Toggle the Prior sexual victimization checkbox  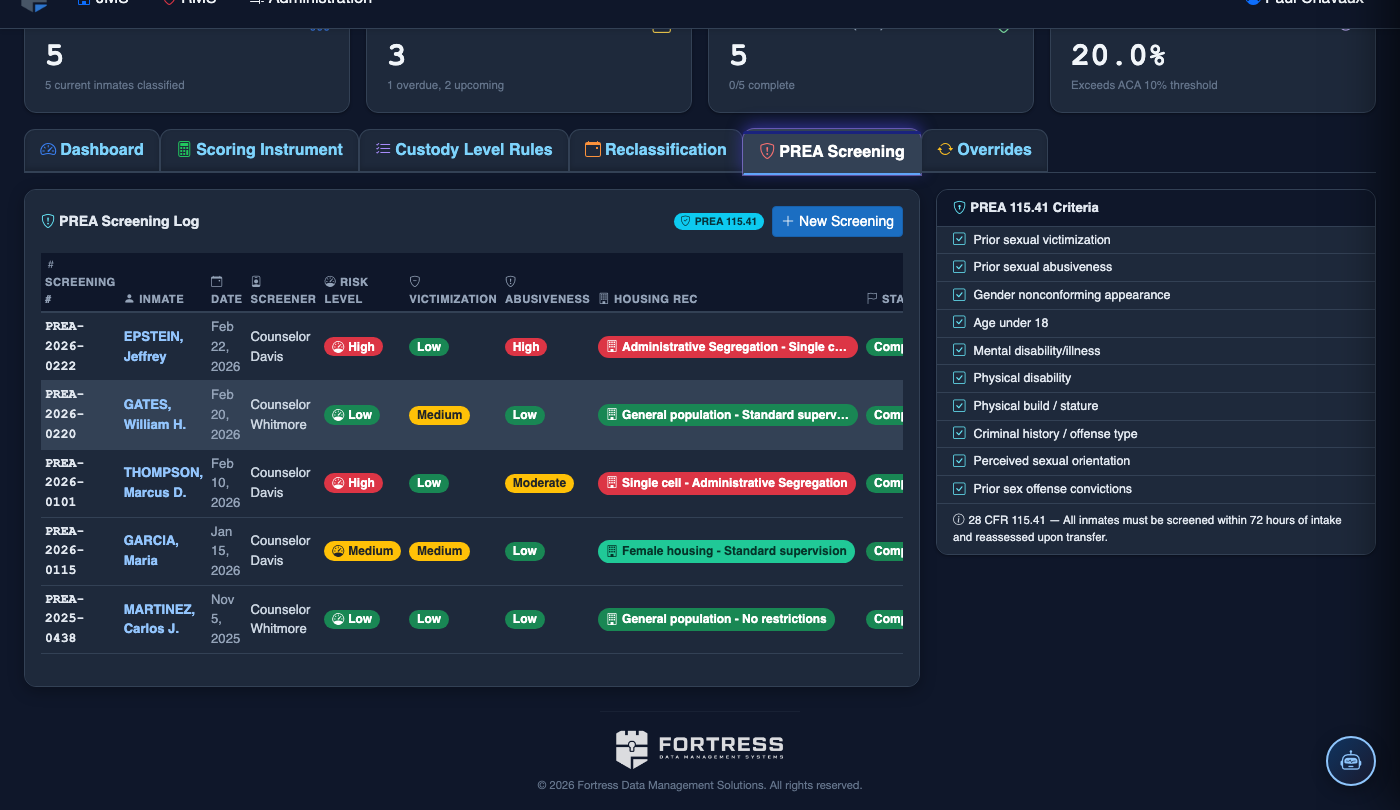959,240
